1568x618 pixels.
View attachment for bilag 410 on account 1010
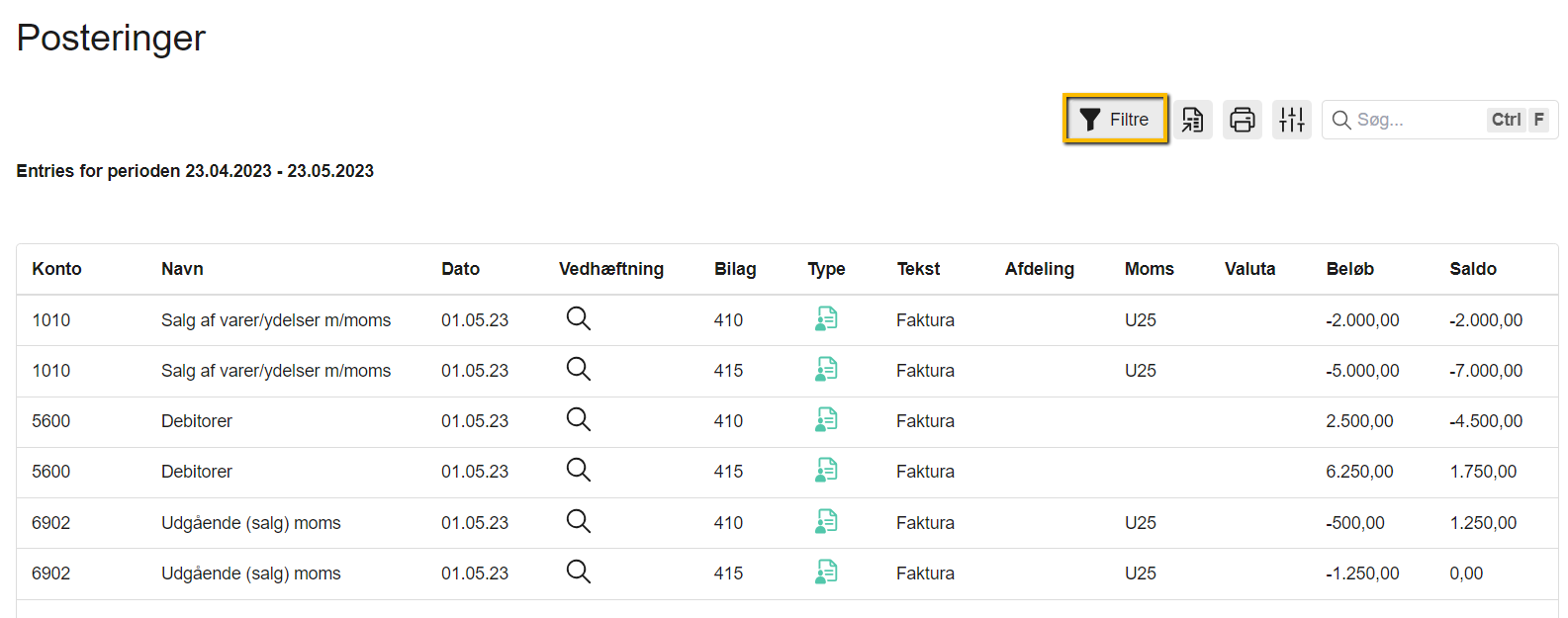point(578,318)
